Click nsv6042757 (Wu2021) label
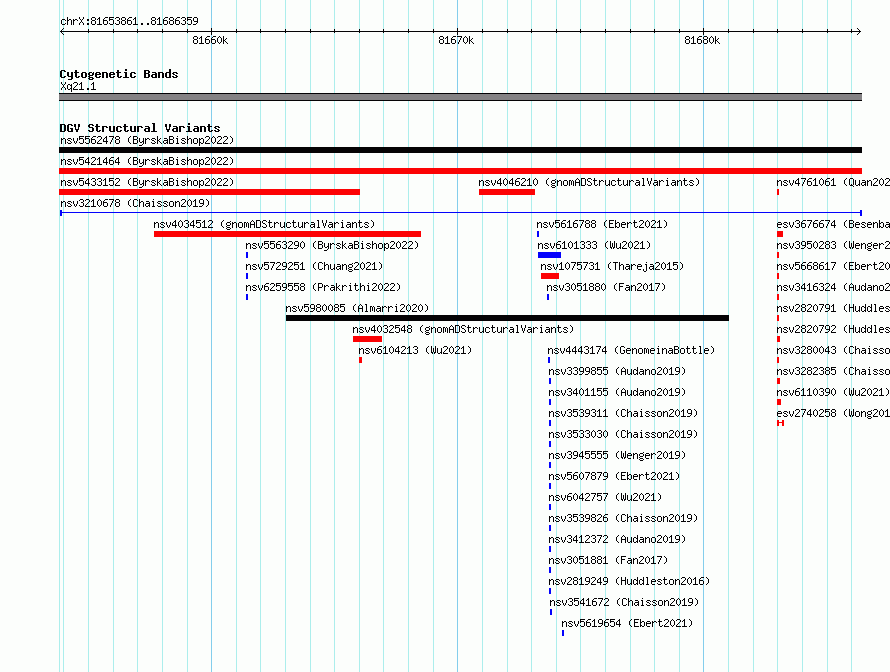Viewport: 890px width, 672px height. 605,497
